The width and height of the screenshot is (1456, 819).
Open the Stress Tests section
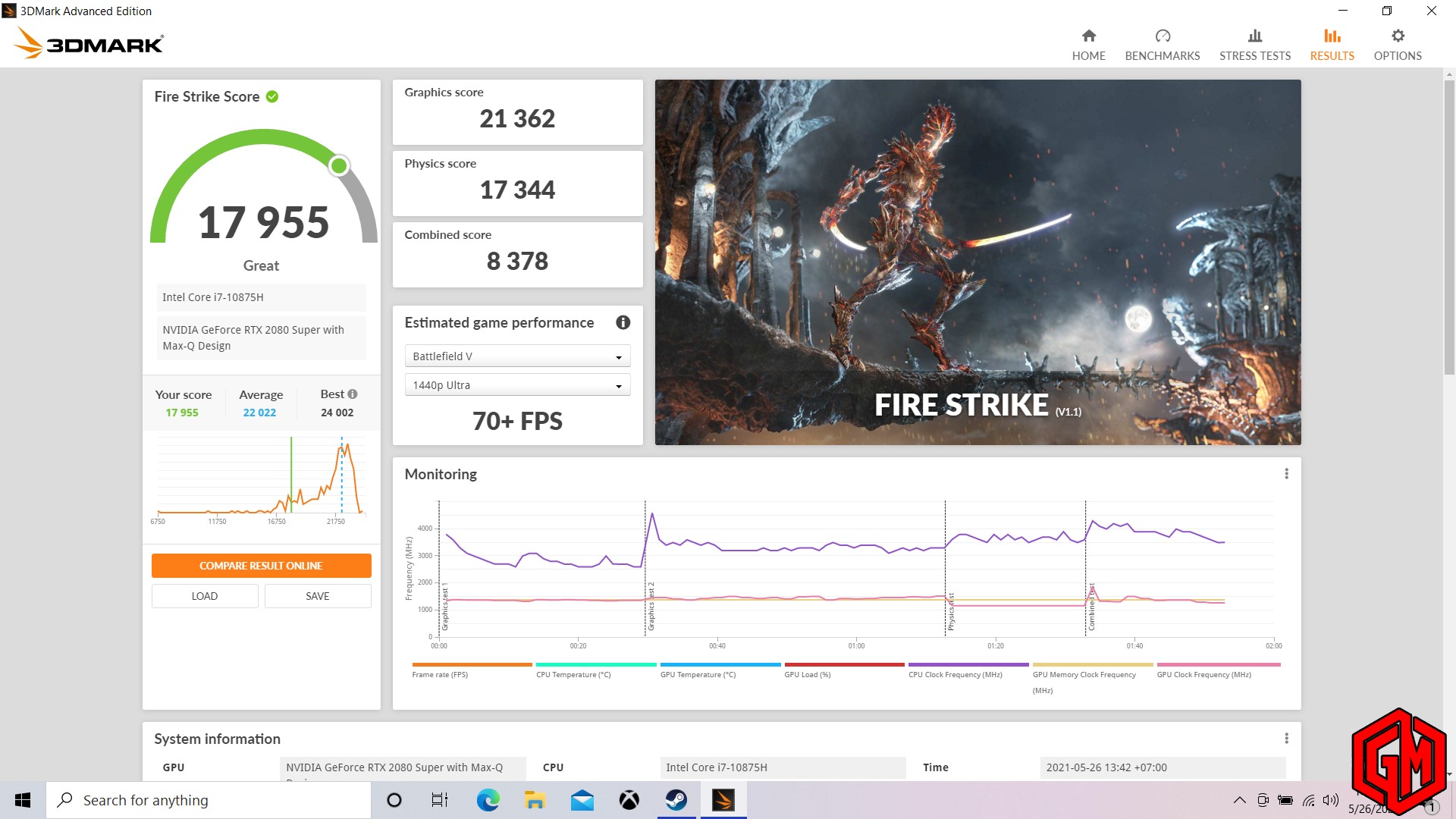(1254, 44)
